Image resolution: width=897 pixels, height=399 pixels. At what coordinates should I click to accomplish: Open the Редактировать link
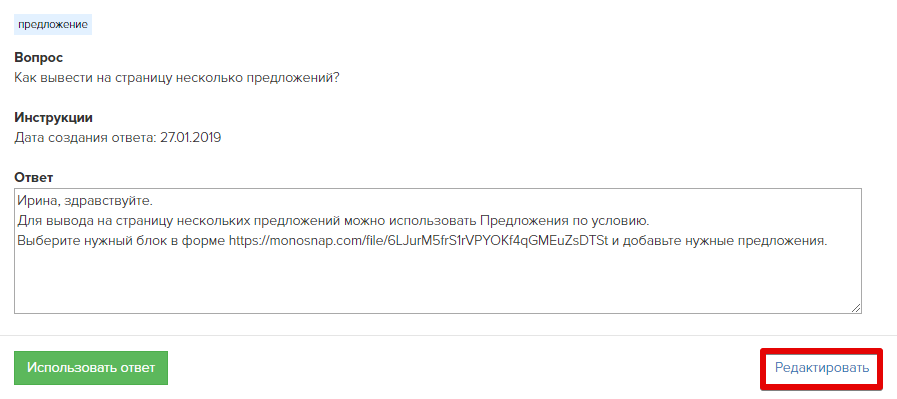(821, 368)
